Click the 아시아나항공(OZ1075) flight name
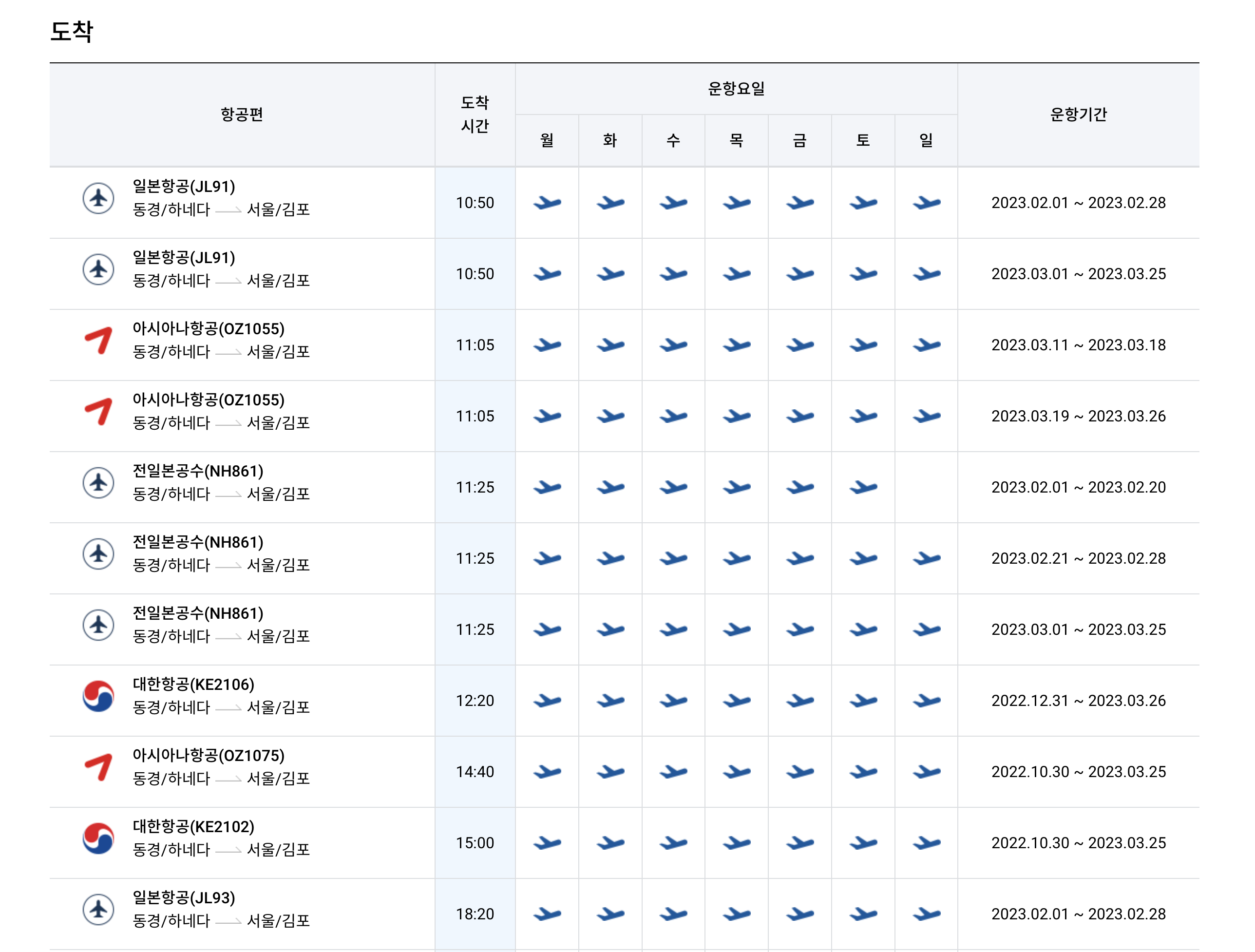Viewport: 1255px width, 952px height. coord(208,755)
